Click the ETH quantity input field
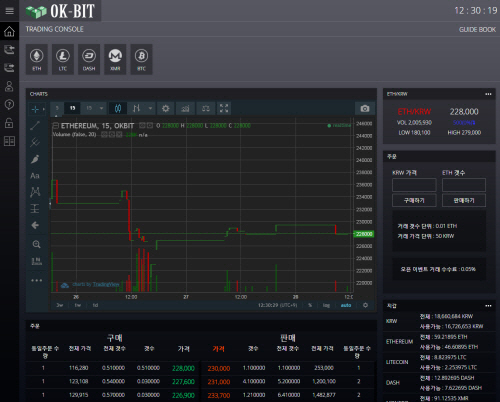The width and height of the screenshot is (500, 402). click(464, 185)
